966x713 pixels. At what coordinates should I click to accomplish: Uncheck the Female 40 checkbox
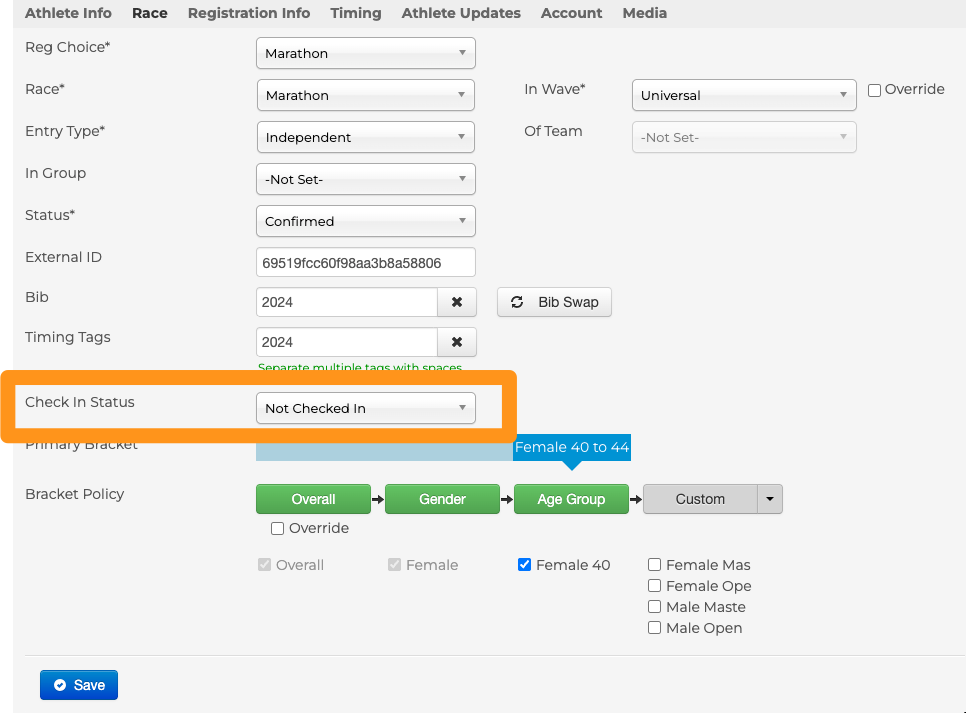pyautogui.click(x=525, y=565)
